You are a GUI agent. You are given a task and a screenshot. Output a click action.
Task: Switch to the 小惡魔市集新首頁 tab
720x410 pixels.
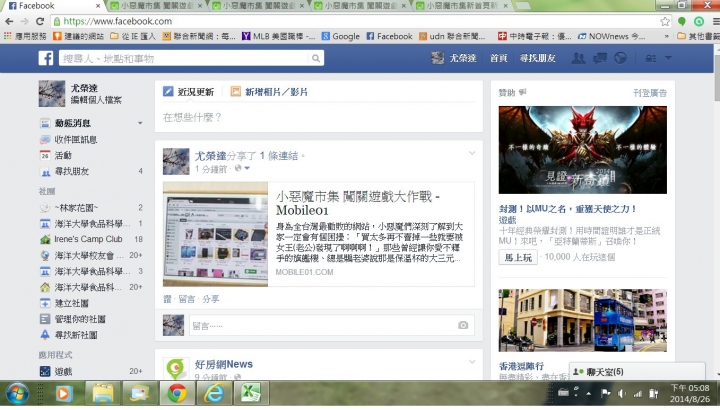461,6
